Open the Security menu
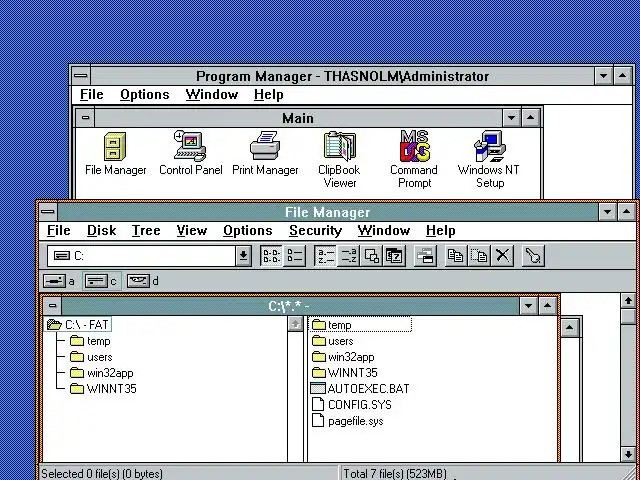This screenshot has height=480, width=640. pyautogui.click(x=315, y=231)
